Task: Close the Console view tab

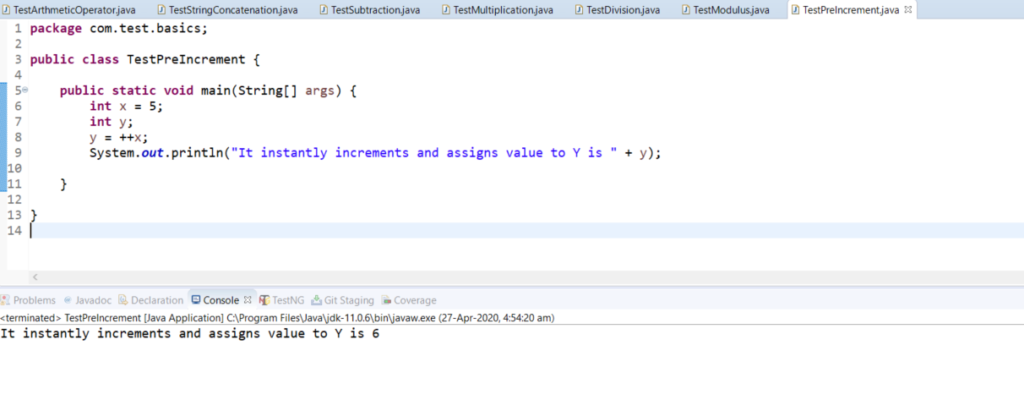Action: [247, 300]
